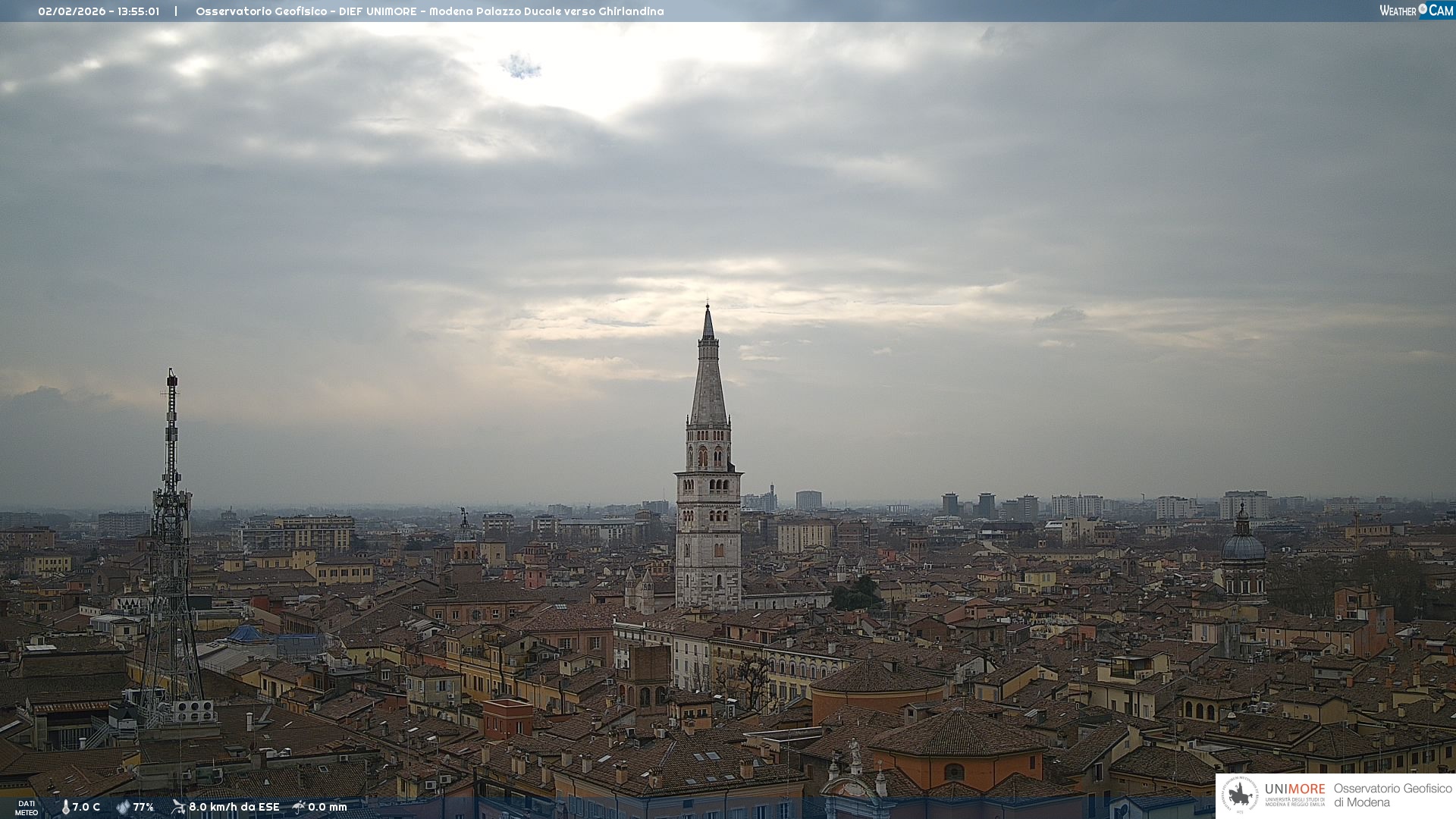
Task: Click the 77% humidity value
Action: click(143, 807)
